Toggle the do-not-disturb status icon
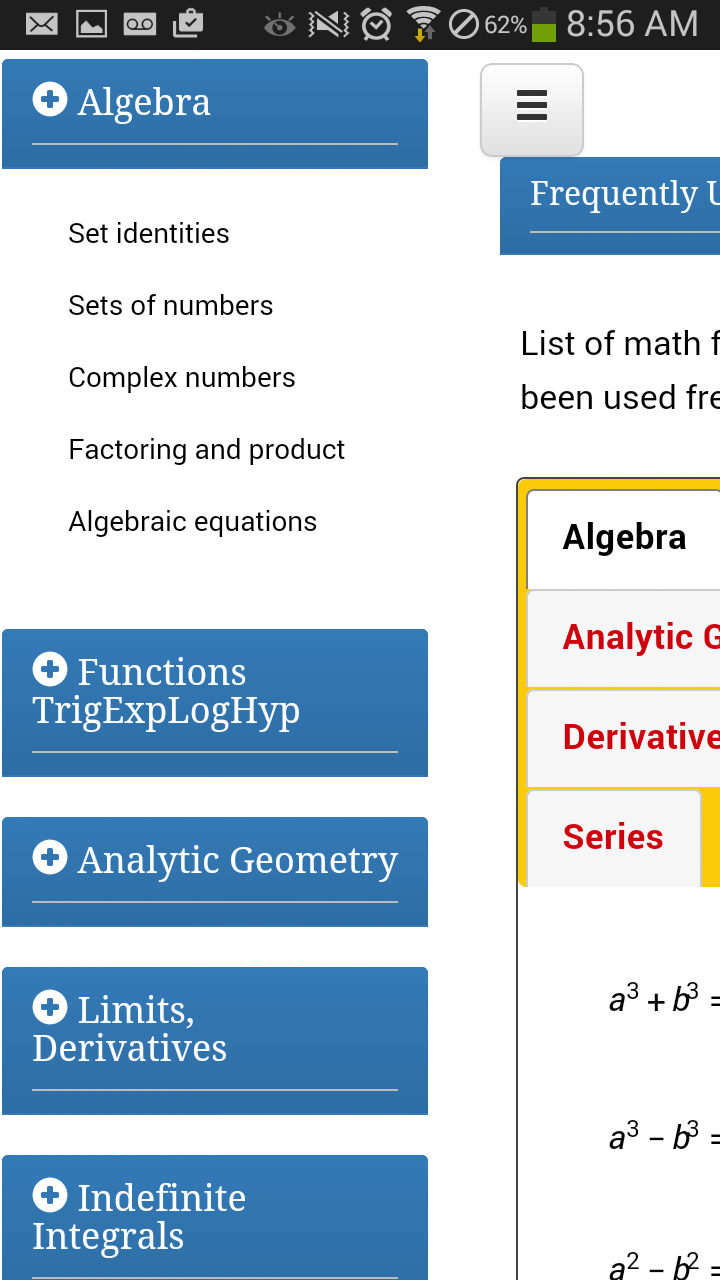The width and height of the screenshot is (720, 1280). point(463,24)
